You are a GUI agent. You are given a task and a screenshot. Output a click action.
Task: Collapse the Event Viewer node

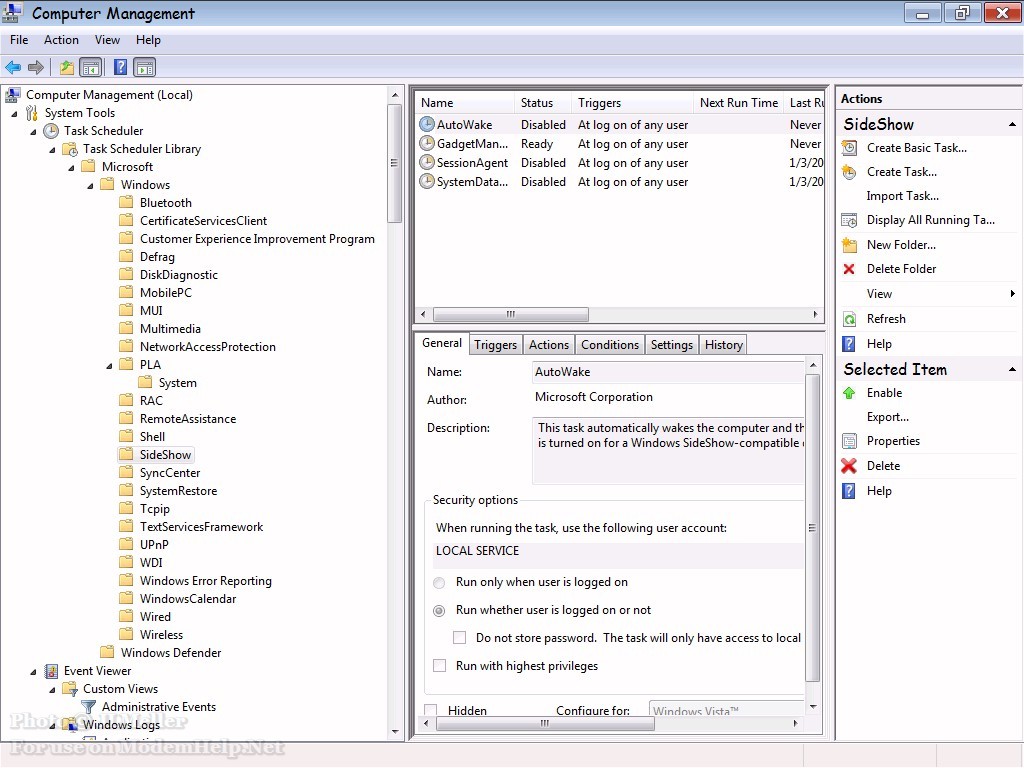click(33, 671)
